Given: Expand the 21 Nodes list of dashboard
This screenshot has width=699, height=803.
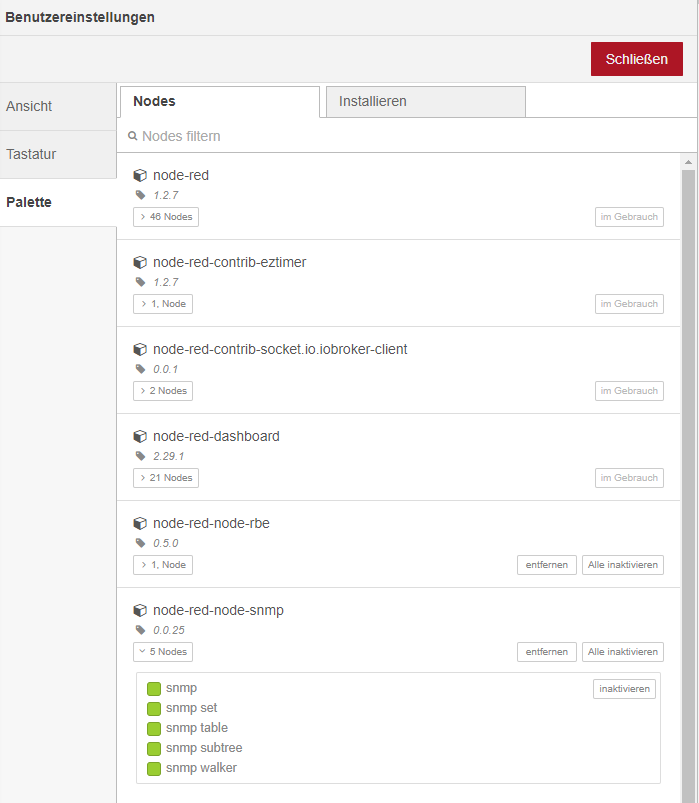Looking at the screenshot, I should pyautogui.click(x=166, y=478).
